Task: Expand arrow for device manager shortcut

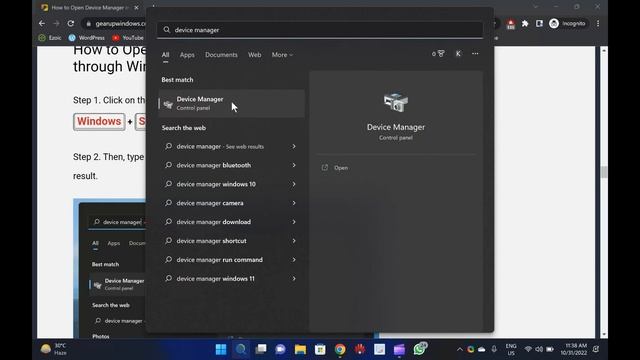Action: click(x=294, y=241)
